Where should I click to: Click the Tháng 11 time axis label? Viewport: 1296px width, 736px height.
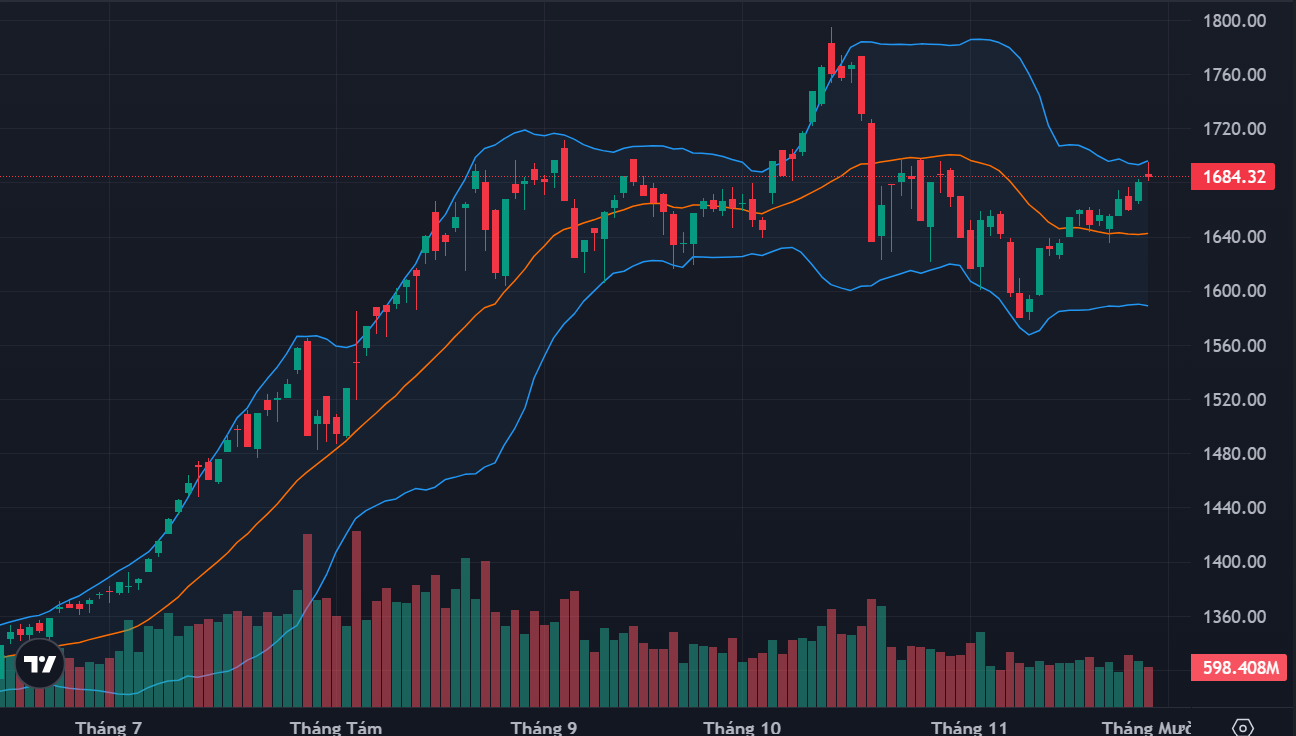click(x=969, y=727)
